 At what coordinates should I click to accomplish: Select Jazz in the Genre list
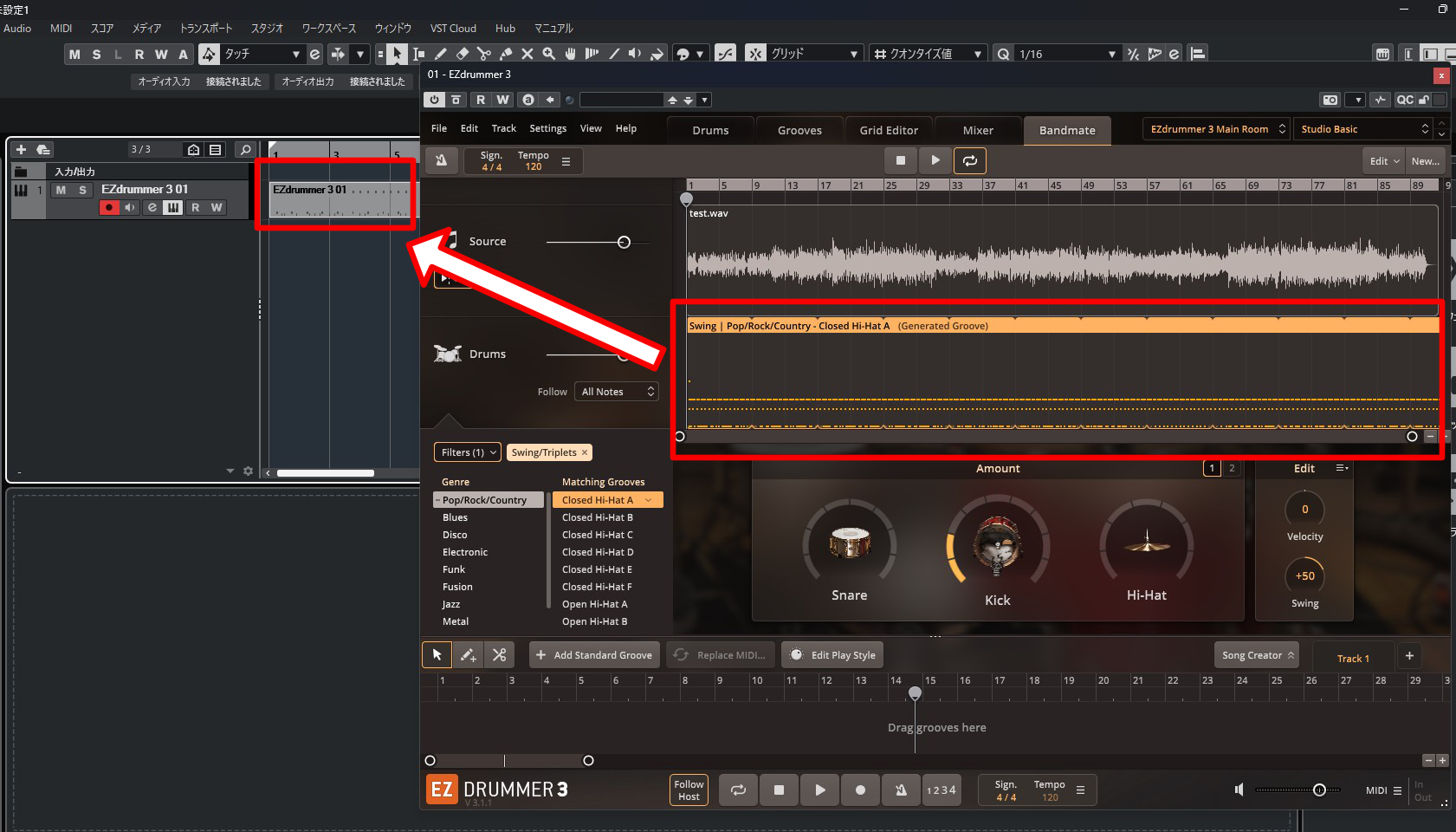point(451,604)
